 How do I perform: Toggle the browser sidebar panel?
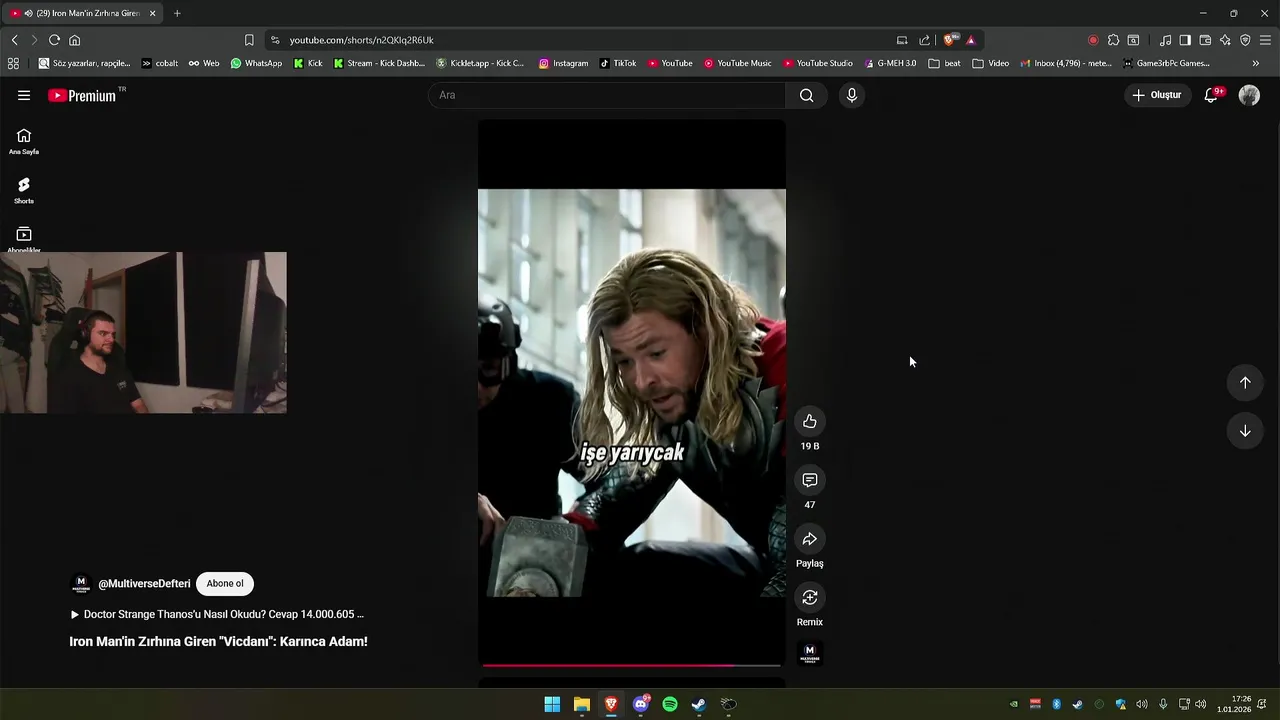(1185, 40)
